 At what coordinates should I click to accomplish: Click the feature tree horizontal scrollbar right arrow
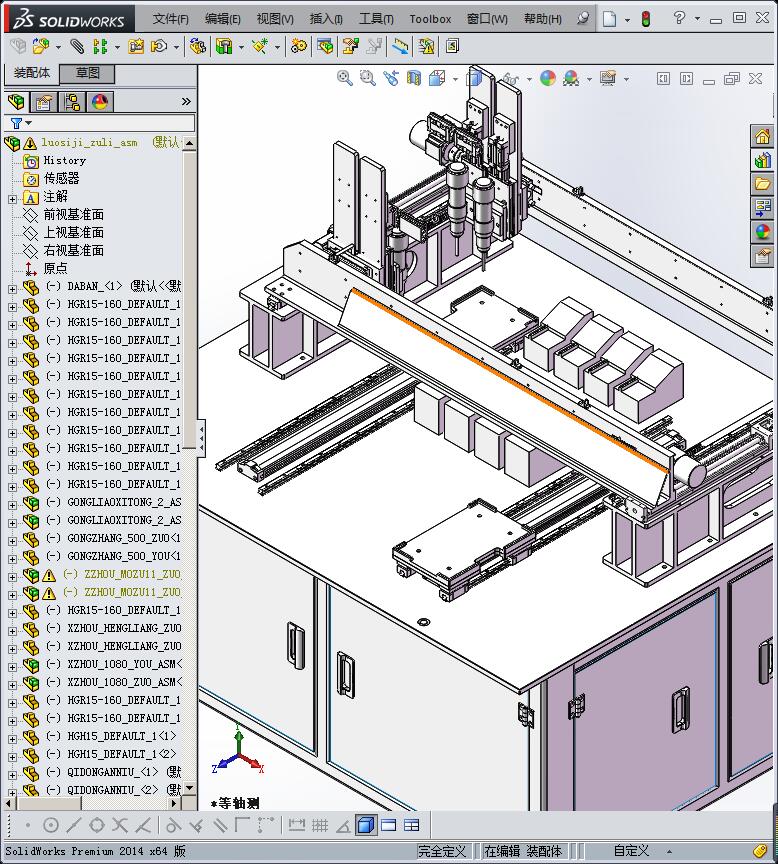(174, 803)
